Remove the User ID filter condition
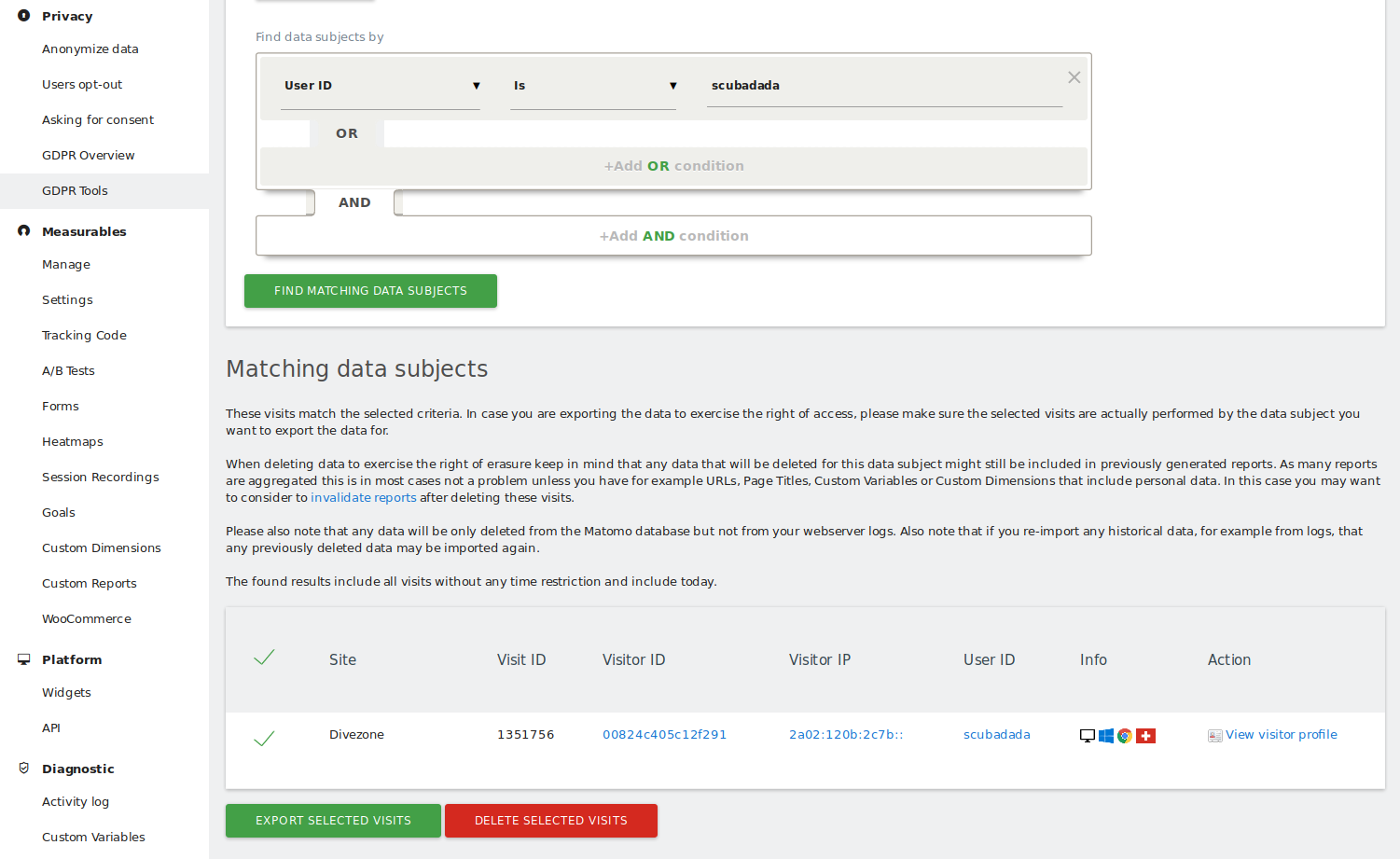 point(1074,76)
